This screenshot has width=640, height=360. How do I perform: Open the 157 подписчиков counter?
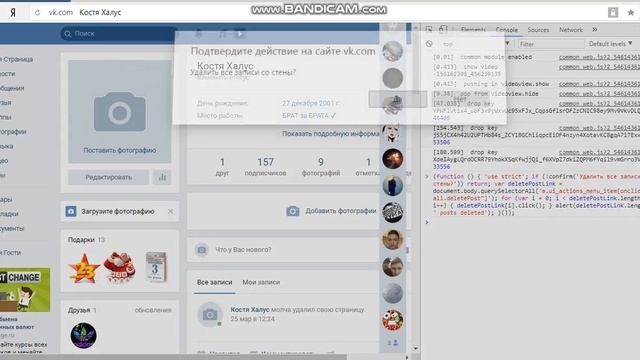pos(265,167)
